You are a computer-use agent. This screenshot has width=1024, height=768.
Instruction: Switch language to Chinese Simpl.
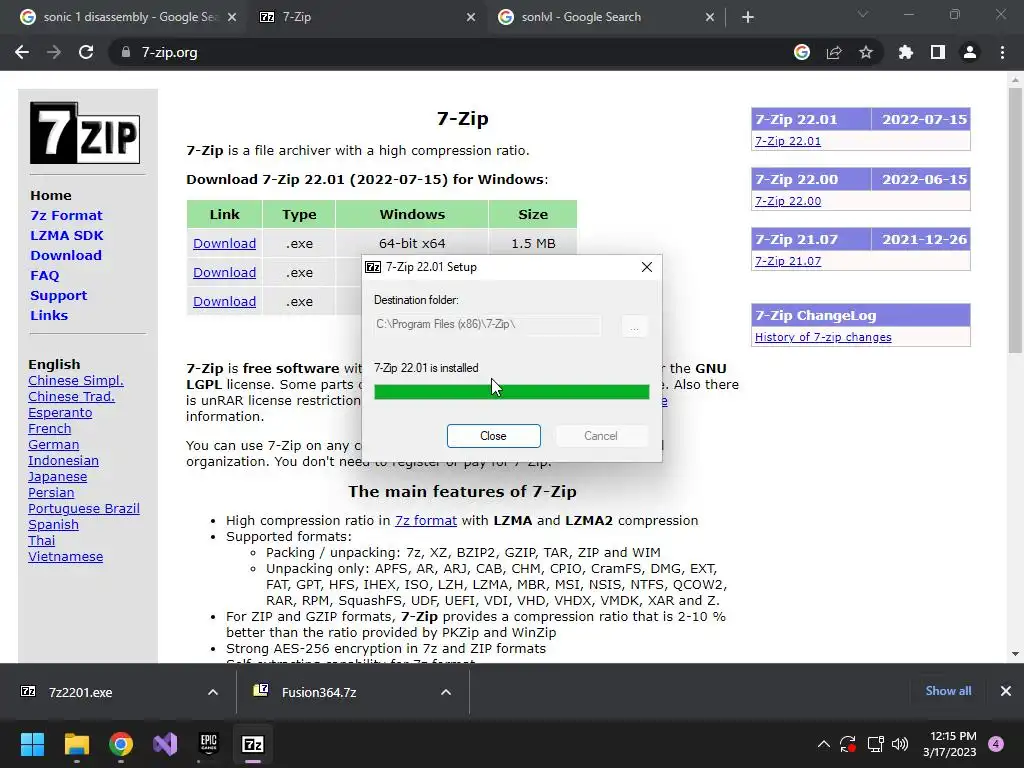pos(76,381)
